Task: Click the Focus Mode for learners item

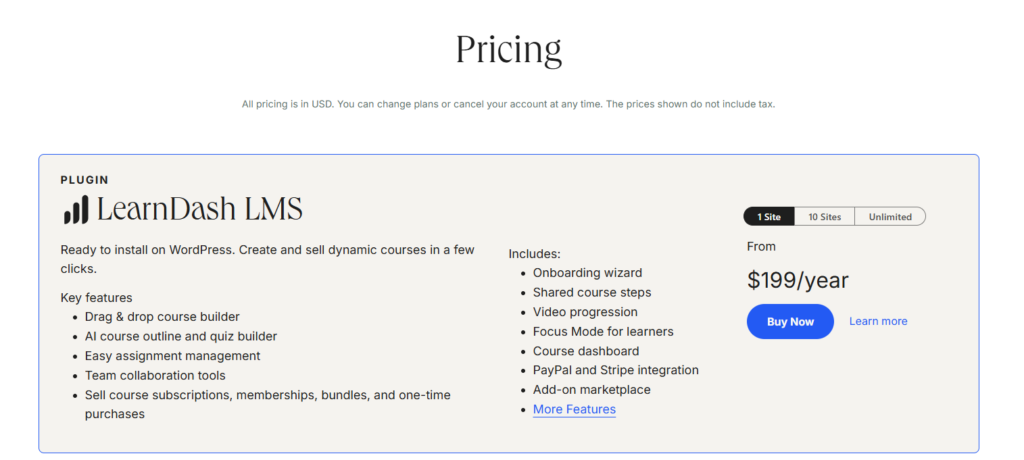Action: click(x=603, y=331)
